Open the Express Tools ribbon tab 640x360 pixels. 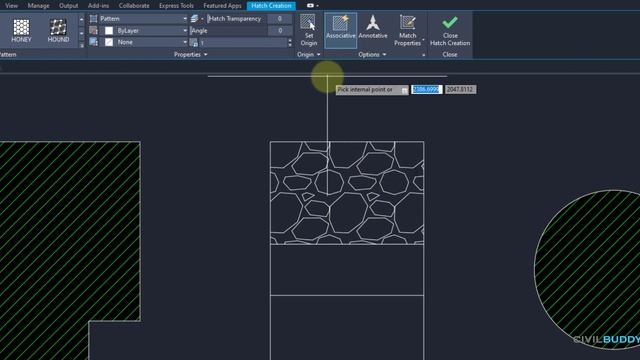(x=176, y=6)
